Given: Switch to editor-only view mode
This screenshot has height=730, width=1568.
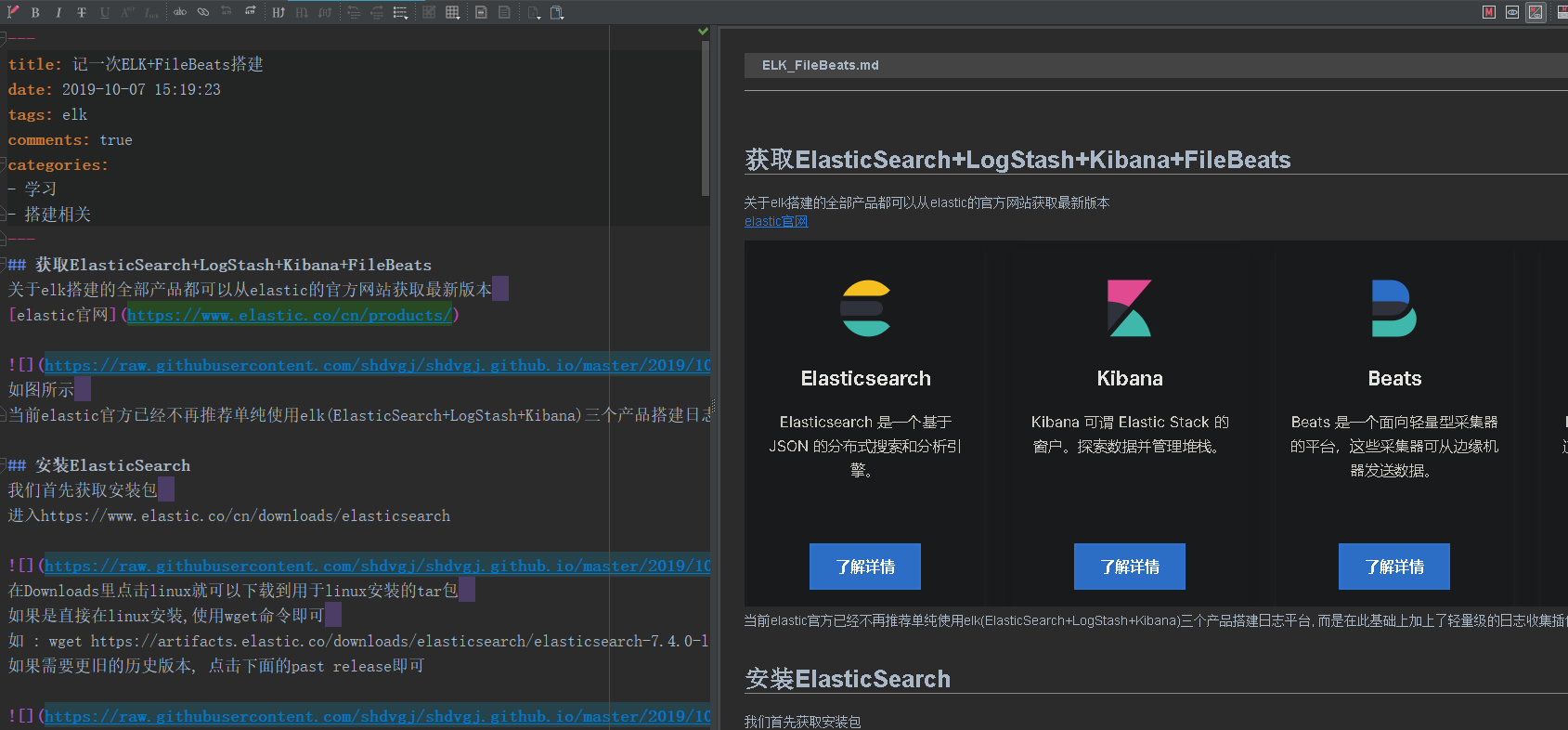Looking at the screenshot, I should [1489, 12].
